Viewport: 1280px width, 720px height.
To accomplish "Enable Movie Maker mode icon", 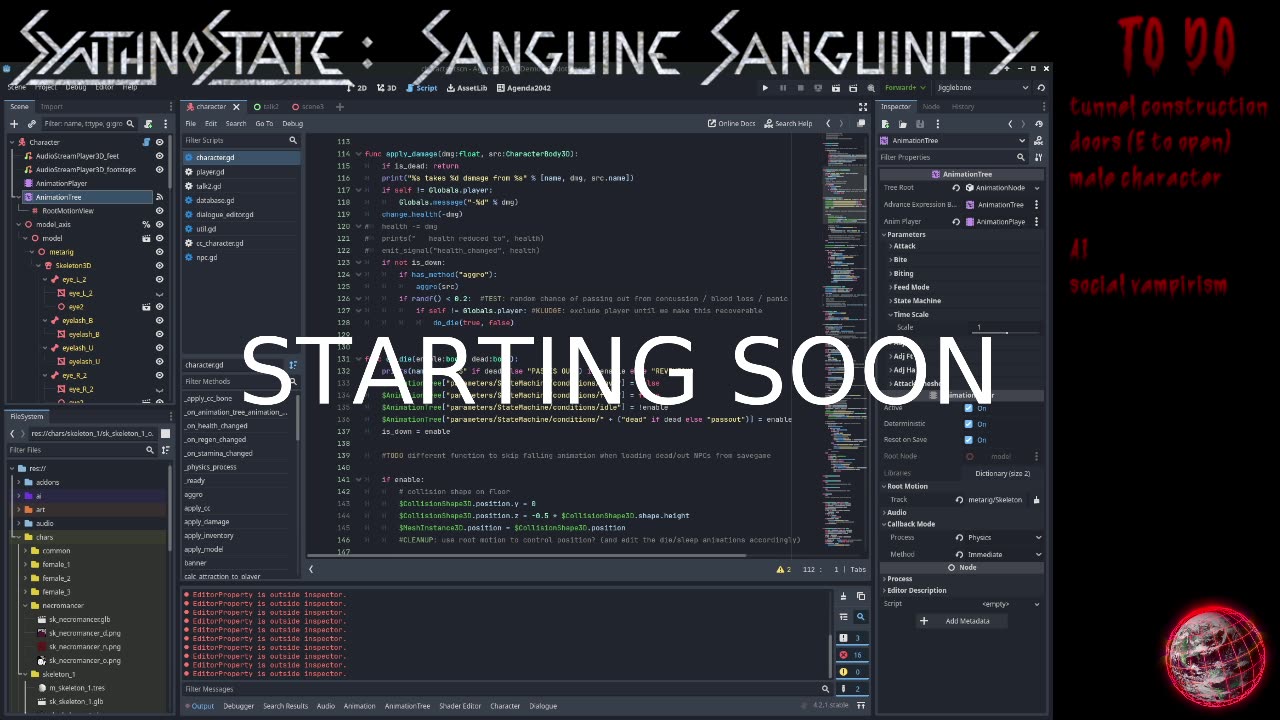I will click(x=871, y=88).
